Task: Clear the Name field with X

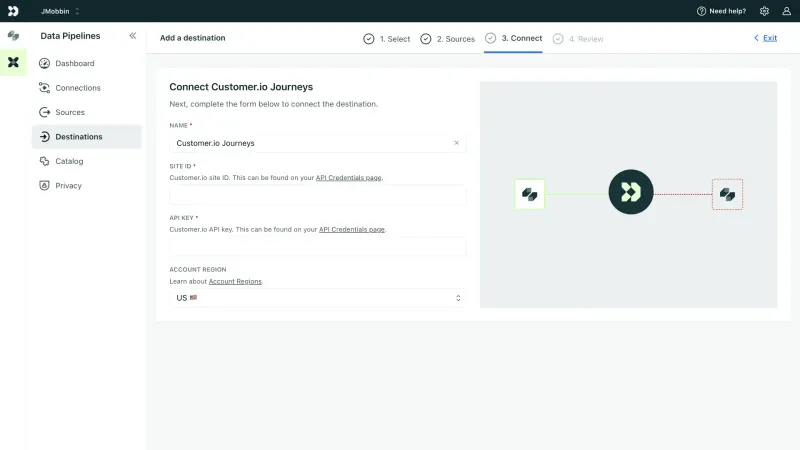Action: click(x=457, y=143)
